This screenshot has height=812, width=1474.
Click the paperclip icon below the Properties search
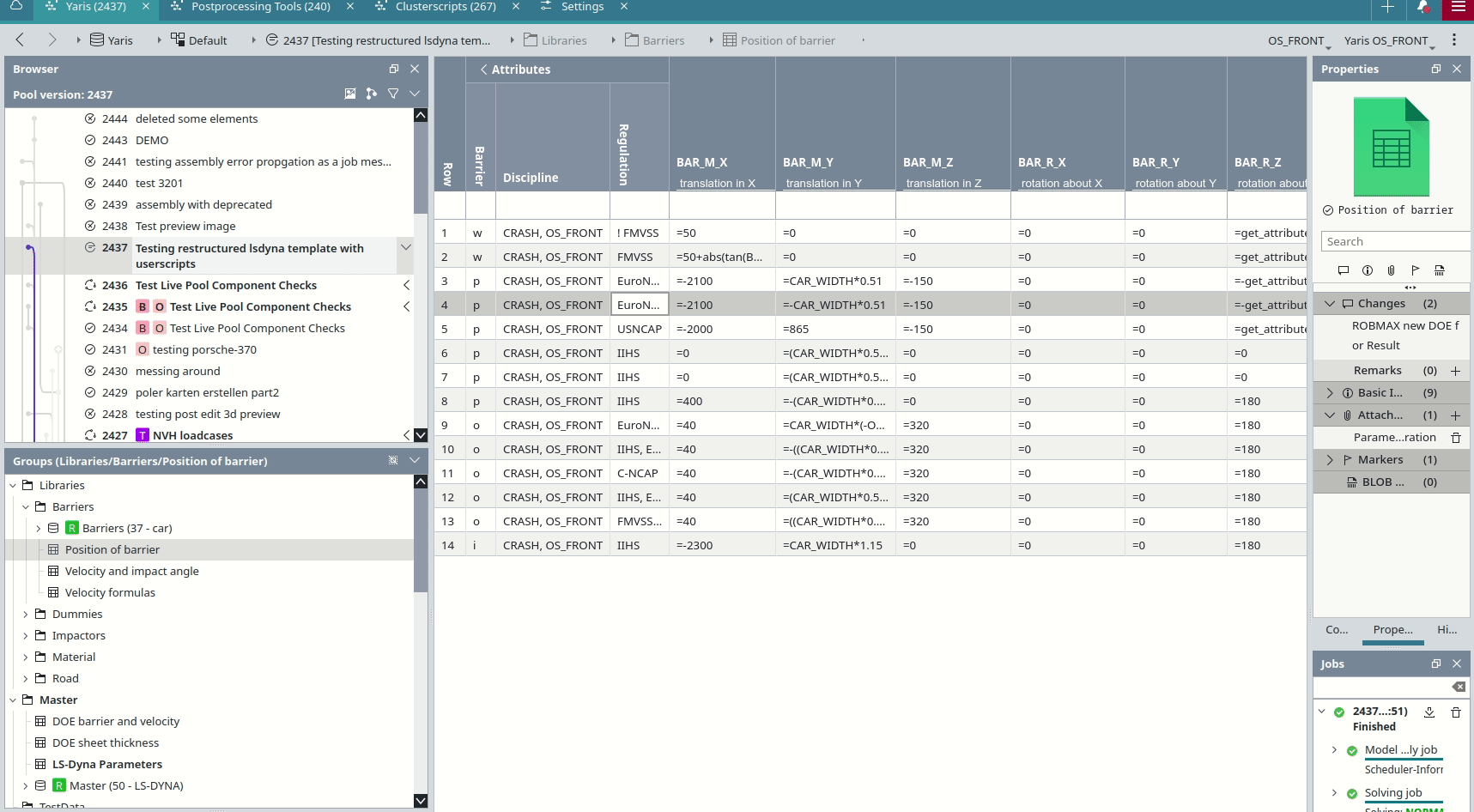tap(1392, 270)
